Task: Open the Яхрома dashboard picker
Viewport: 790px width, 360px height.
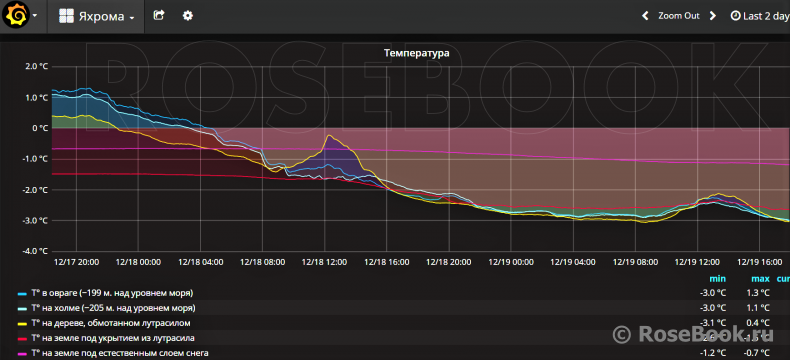Action: click(x=96, y=16)
